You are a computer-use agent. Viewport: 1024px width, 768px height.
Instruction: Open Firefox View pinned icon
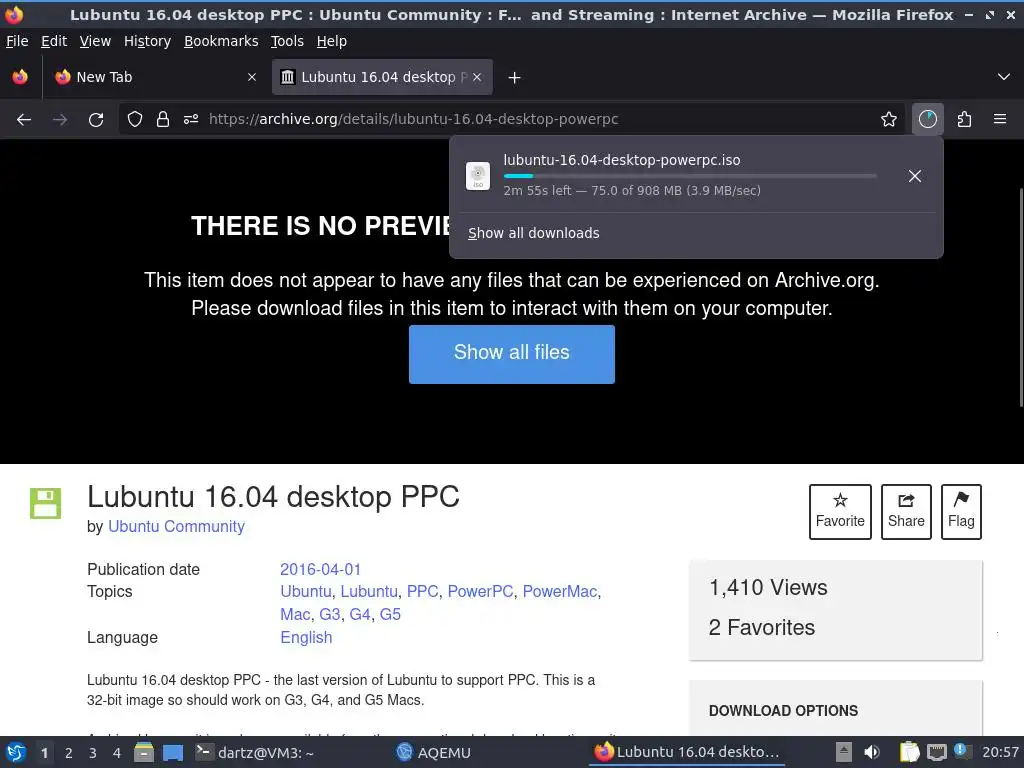point(20,77)
